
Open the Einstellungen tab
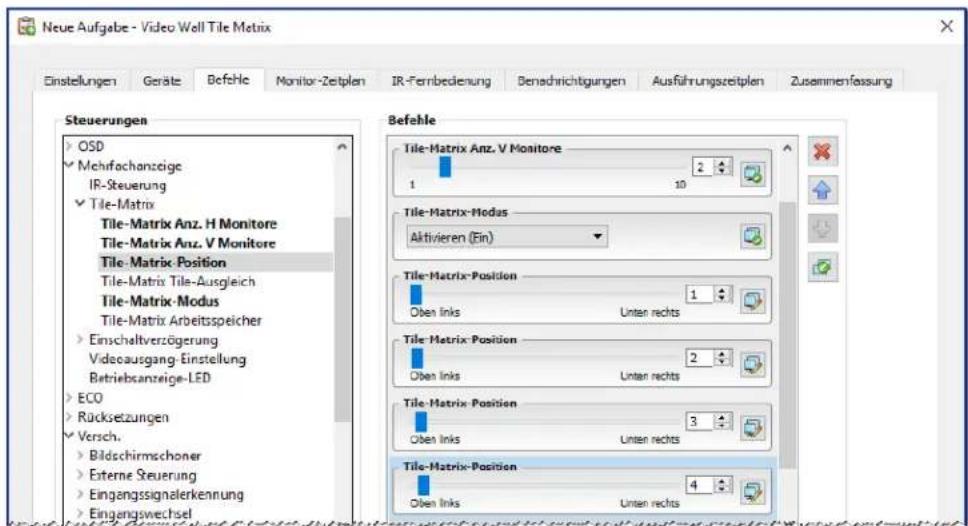80,81
